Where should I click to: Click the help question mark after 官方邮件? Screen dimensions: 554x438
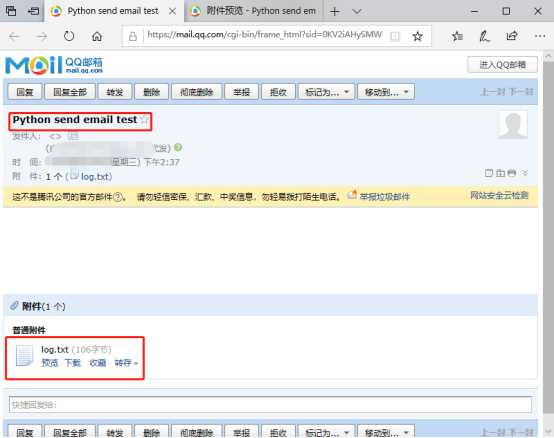[x=118, y=197]
